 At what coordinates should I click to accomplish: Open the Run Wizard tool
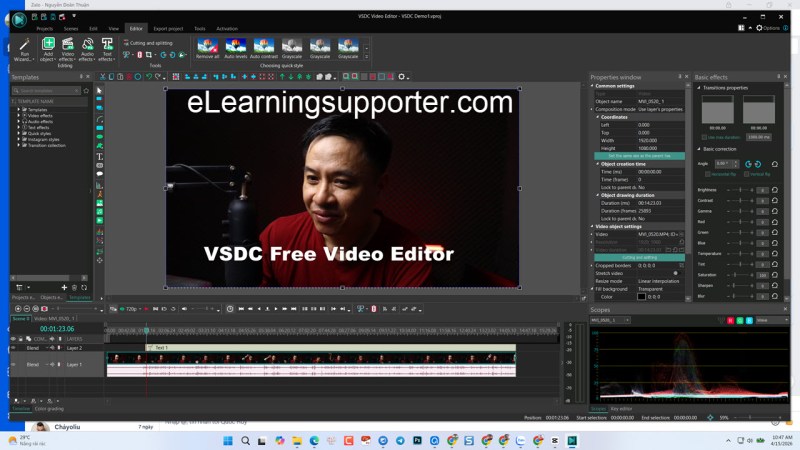pos(24,49)
